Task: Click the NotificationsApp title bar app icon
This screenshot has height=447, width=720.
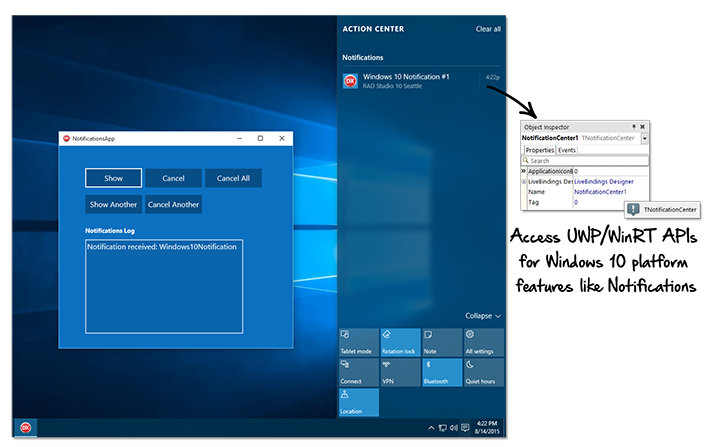Action: coord(66,138)
